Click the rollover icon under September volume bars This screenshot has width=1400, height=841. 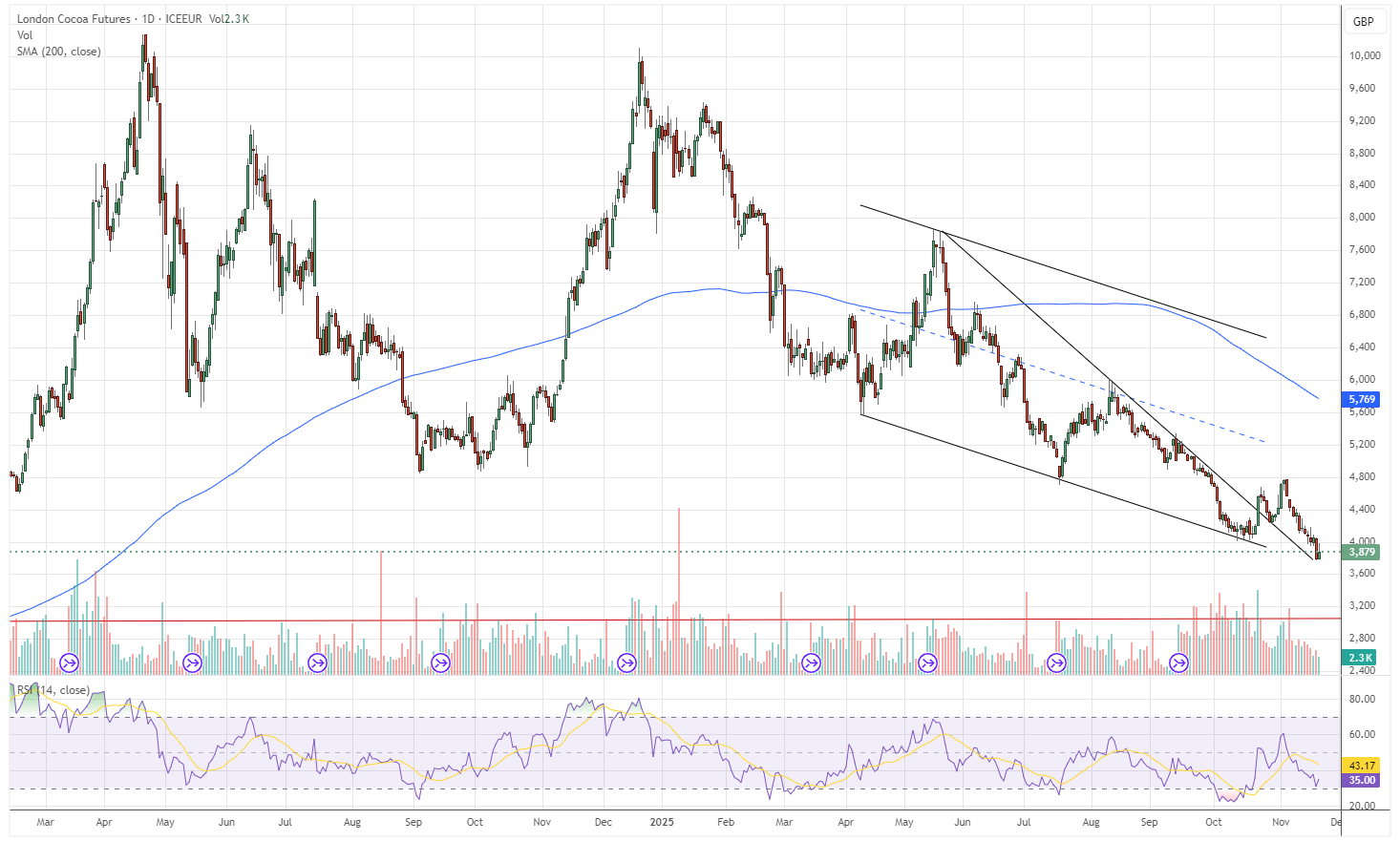click(441, 662)
